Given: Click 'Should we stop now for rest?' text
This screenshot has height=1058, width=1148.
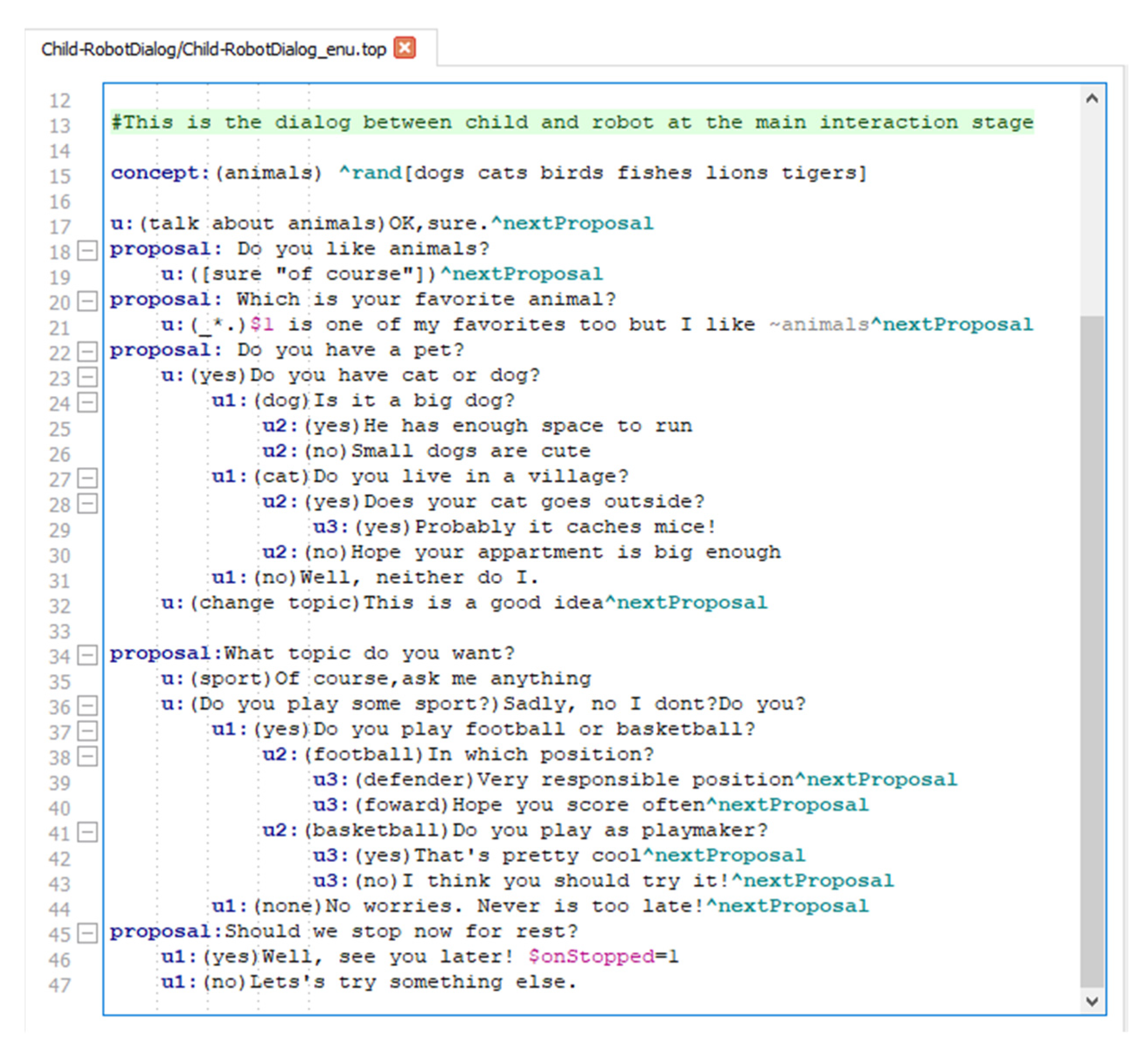Looking at the screenshot, I should coord(401,932).
